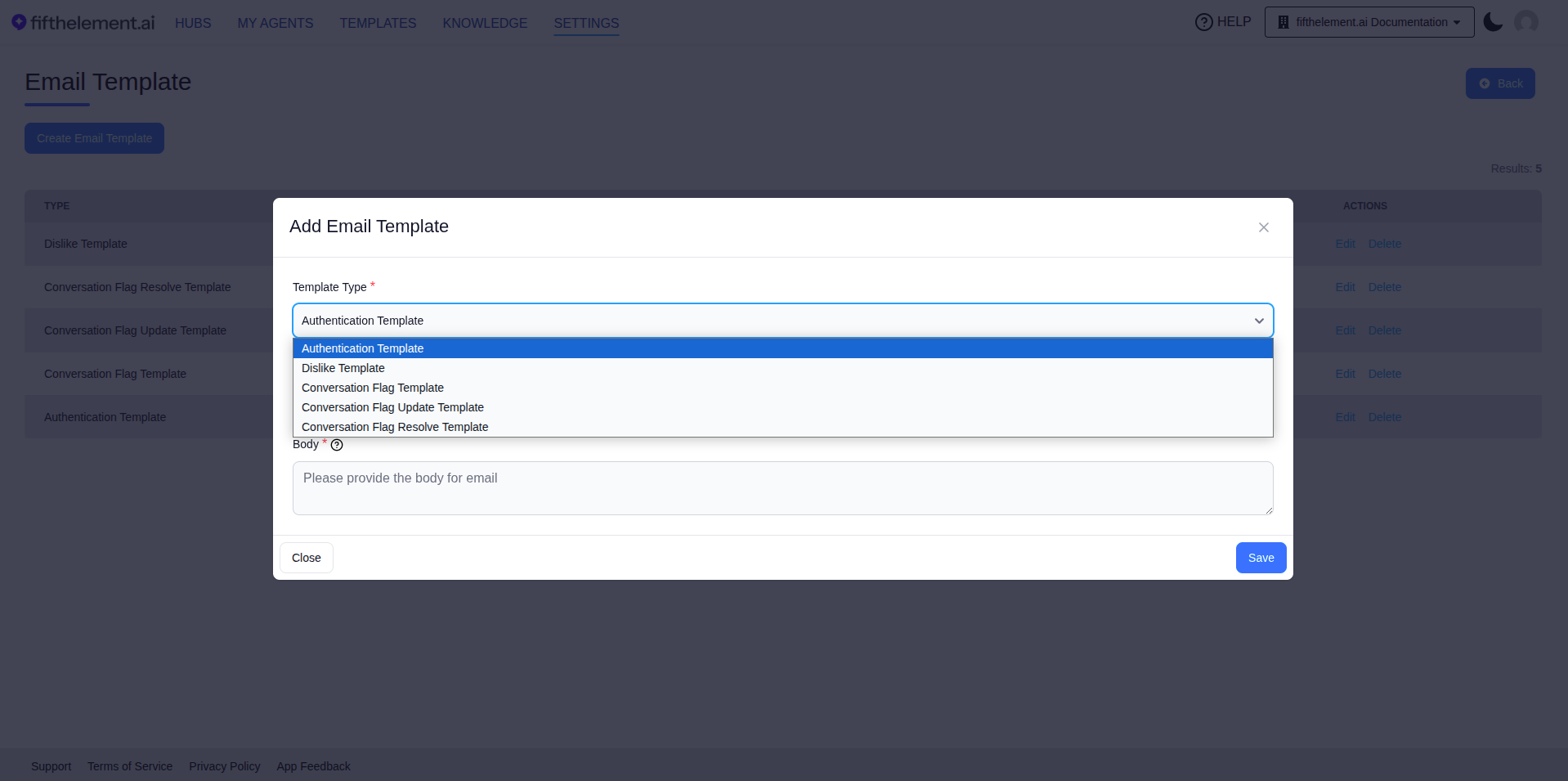Choose Dislike Template option in list

[783, 368]
